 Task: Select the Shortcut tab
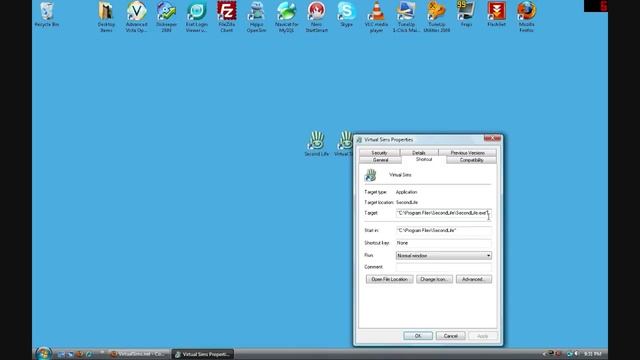424,160
